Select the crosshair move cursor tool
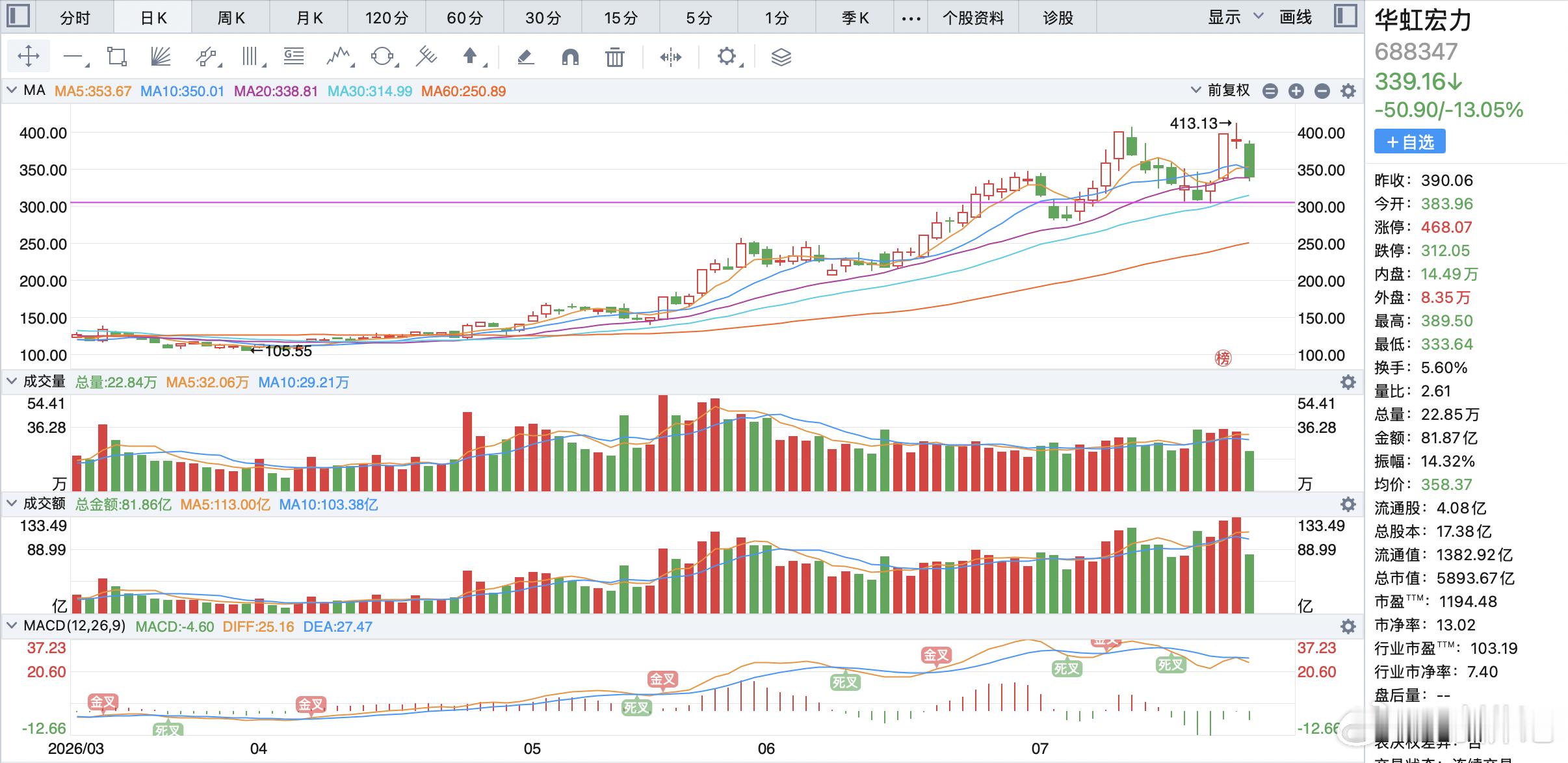This screenshot has width=1568, height=763. pos(29,57)
